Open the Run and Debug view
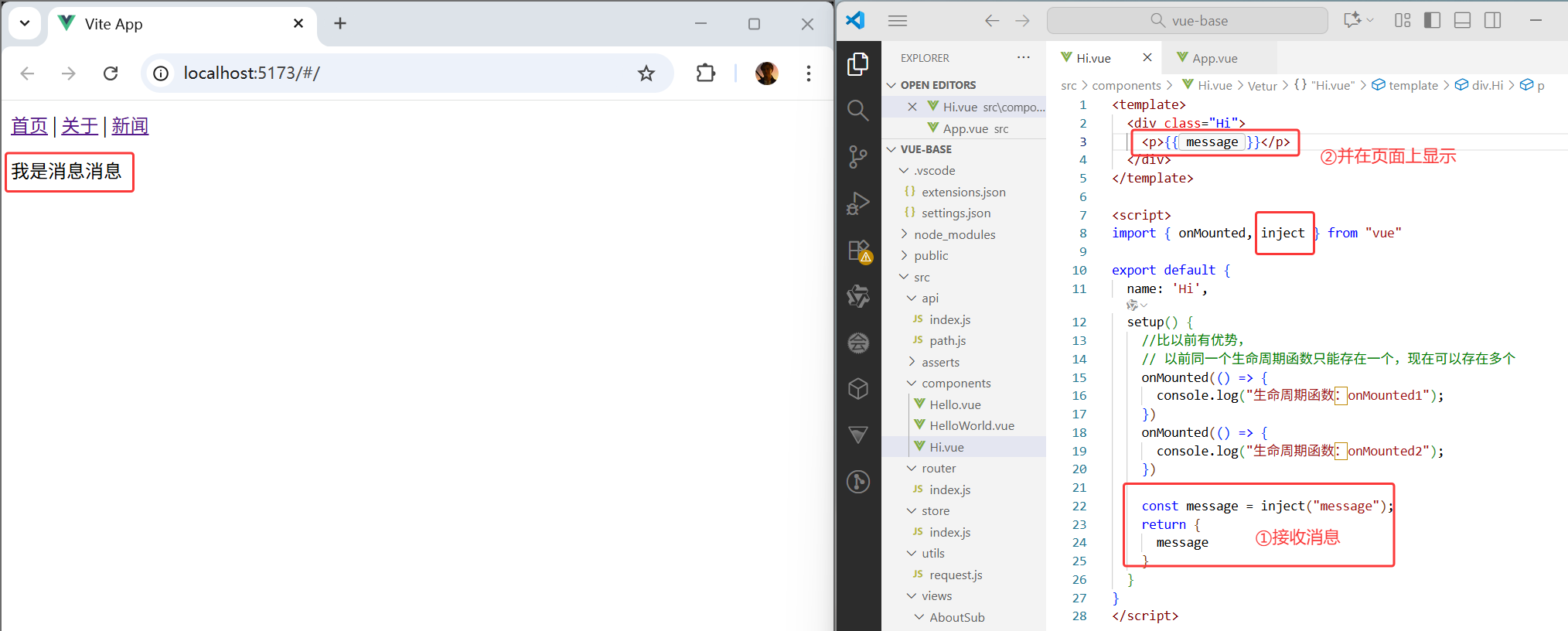1568x631 pixels. click(x=858, y=203)
